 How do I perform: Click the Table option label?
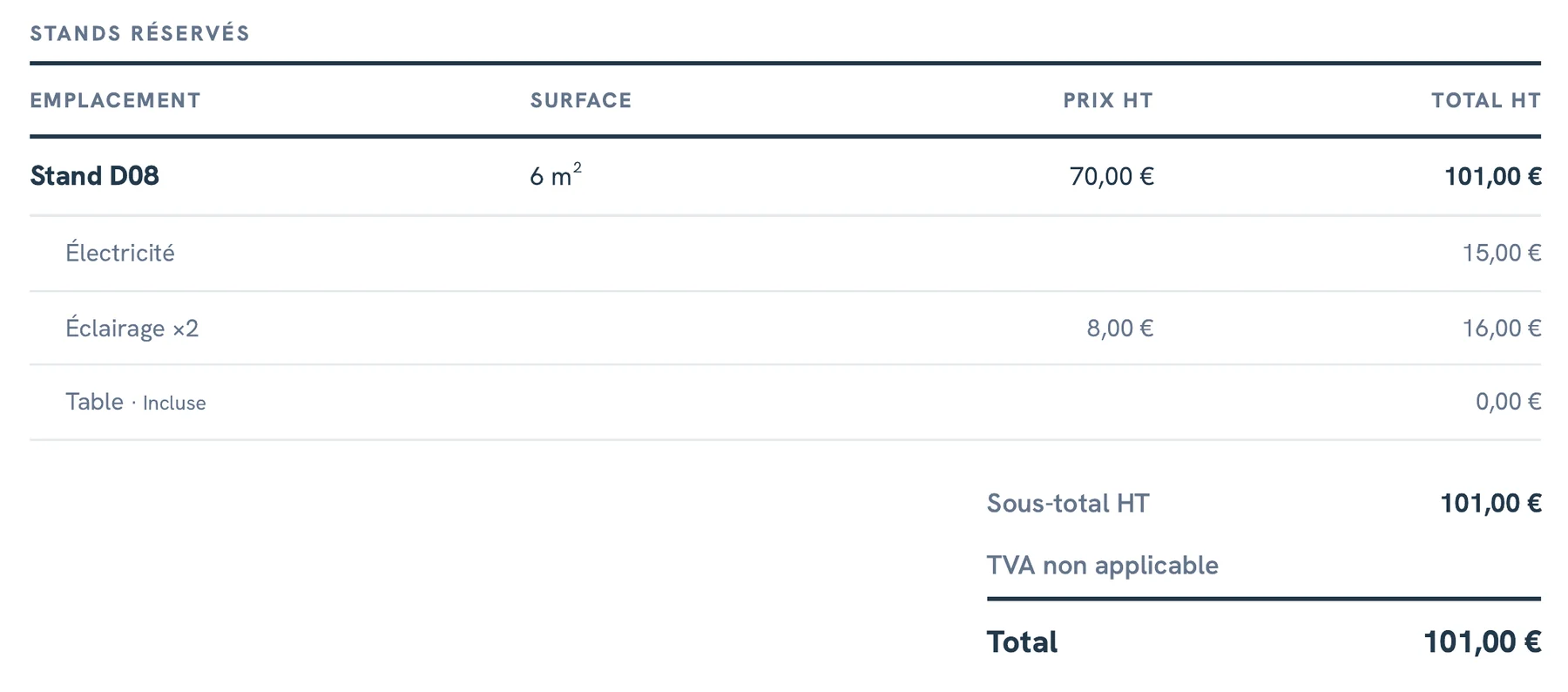pos(94,402)
